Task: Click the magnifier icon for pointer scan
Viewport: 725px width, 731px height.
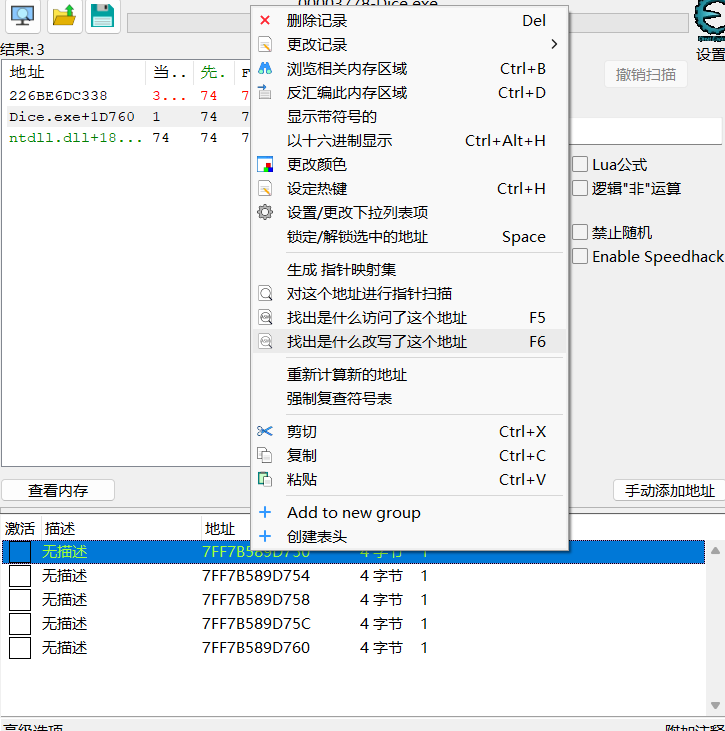Action: [x=265, y=293]
